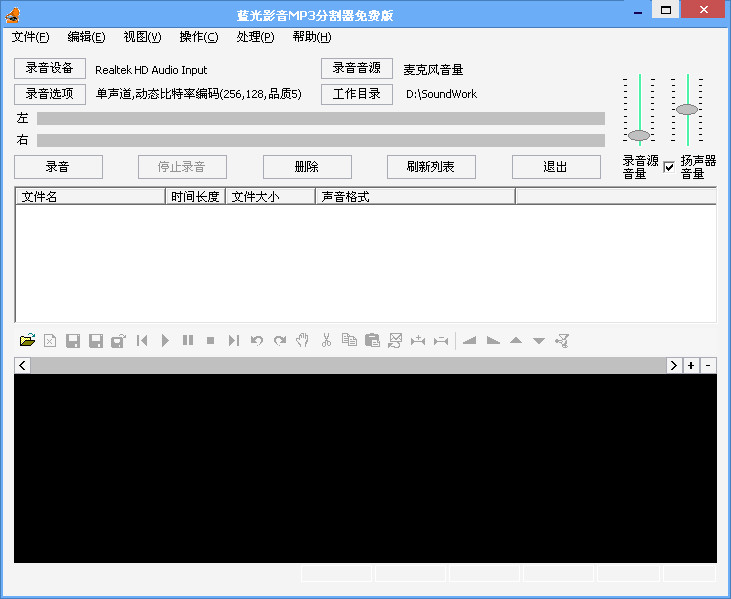
Task: Click the fade-in ramp icon
Action: click(469, 341)
